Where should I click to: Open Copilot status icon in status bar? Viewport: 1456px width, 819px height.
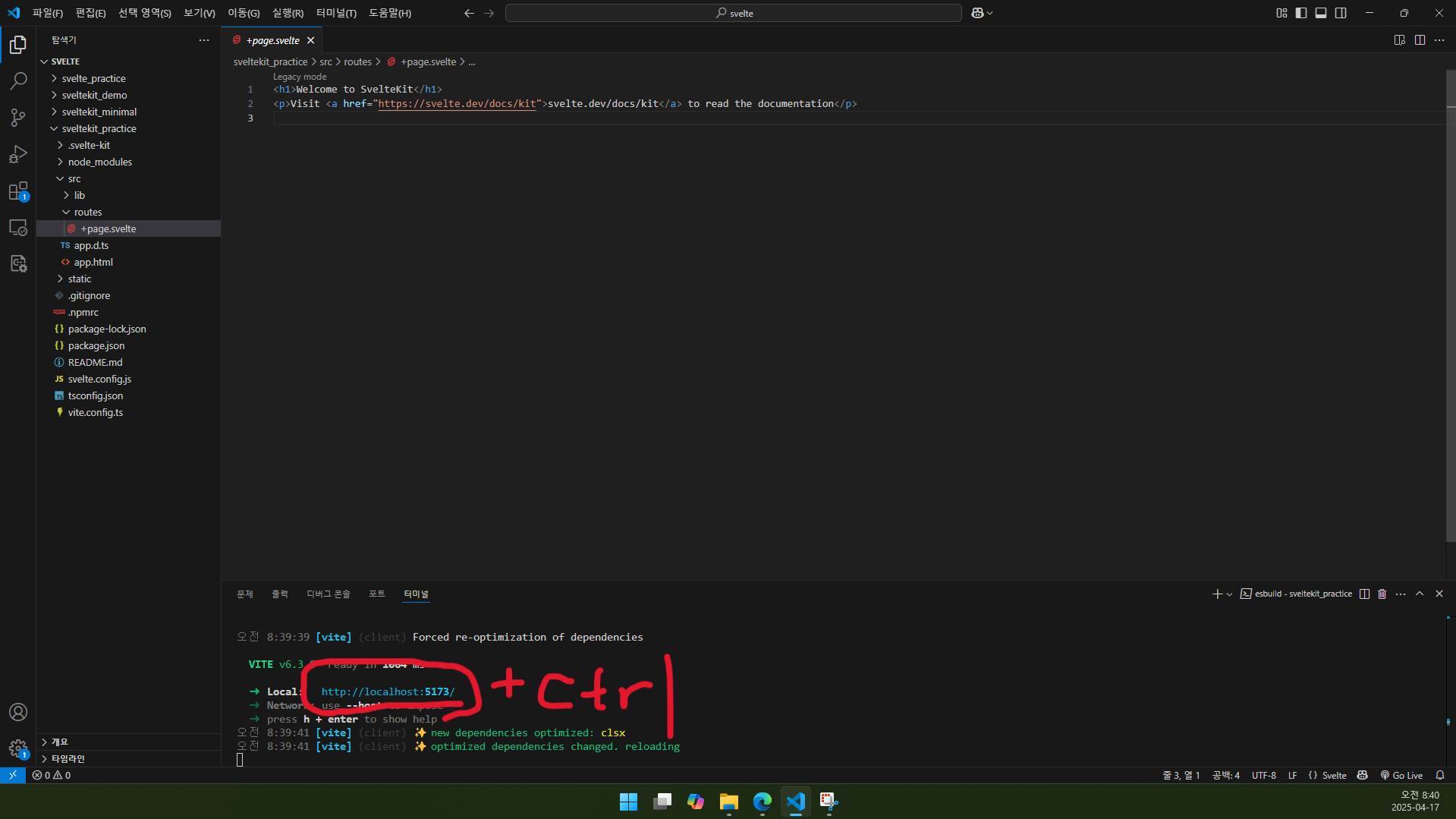[x=1363, y=775]
